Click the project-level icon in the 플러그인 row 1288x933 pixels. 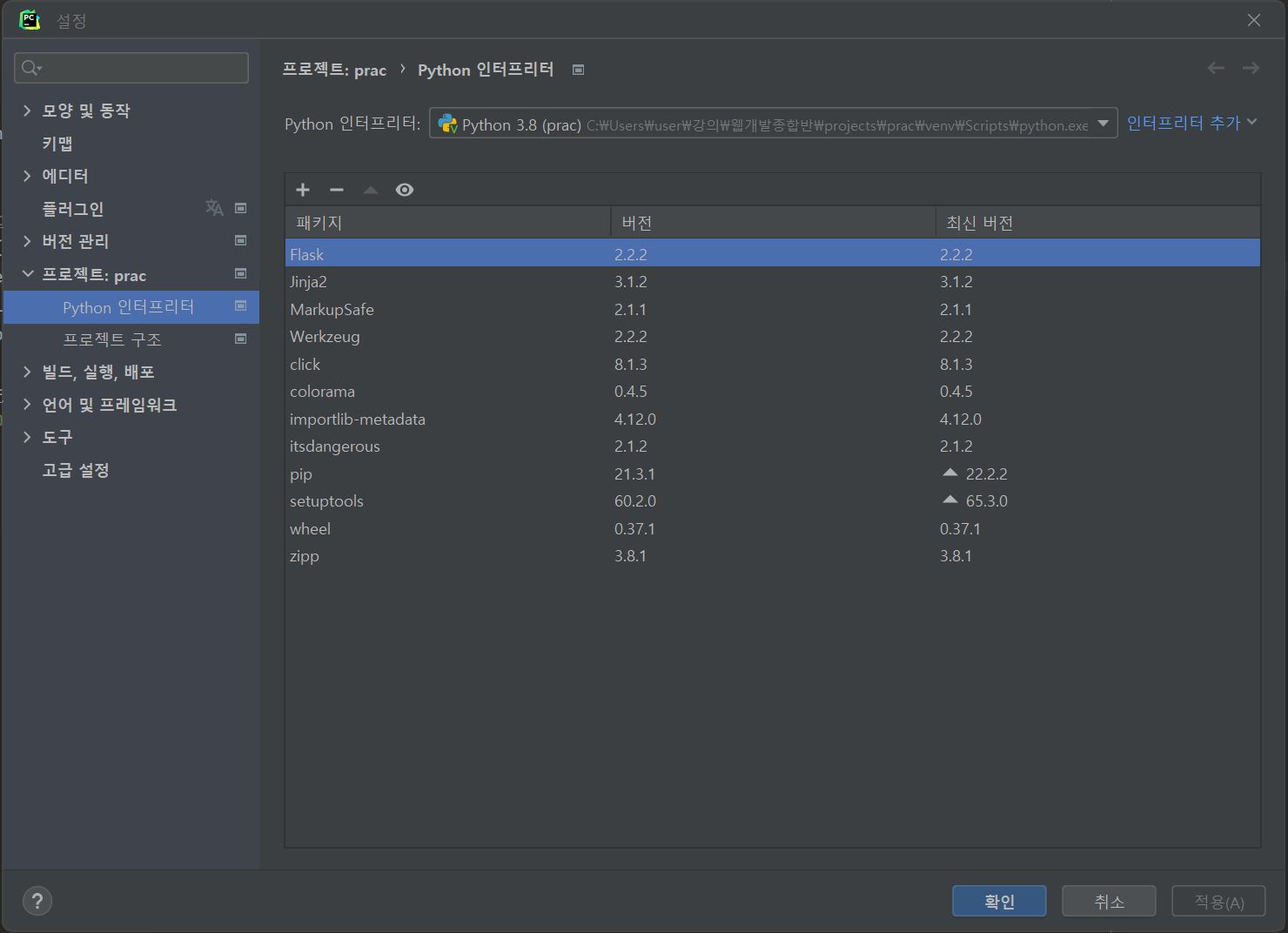tap(241, 208)
